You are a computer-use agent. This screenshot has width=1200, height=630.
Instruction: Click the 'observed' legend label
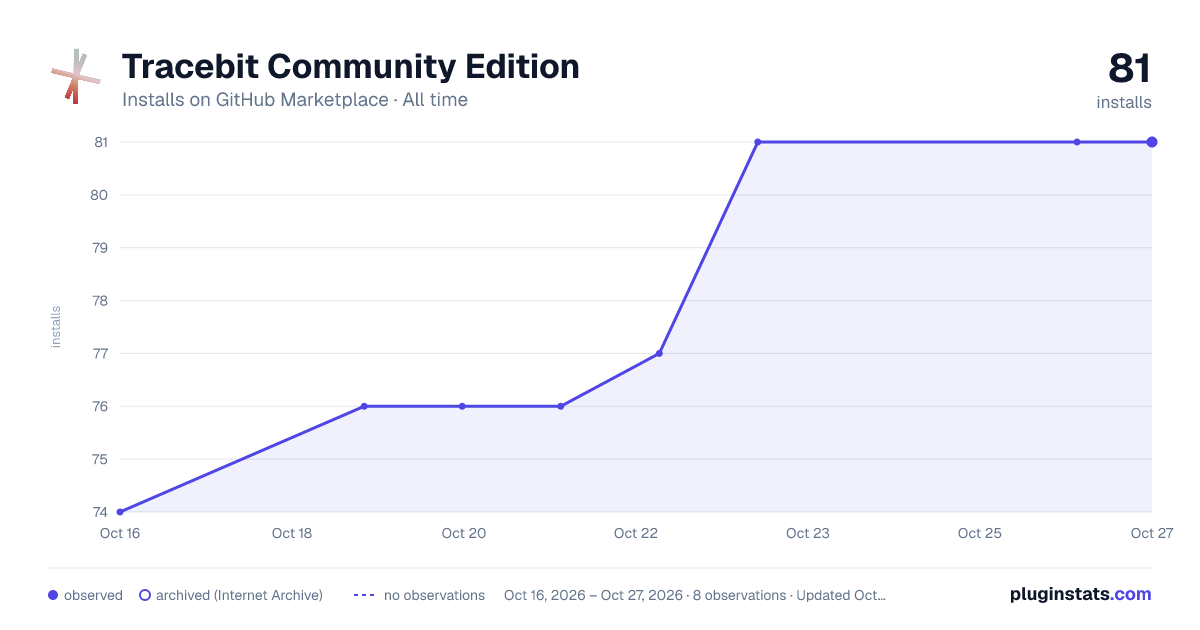(93, 595)
